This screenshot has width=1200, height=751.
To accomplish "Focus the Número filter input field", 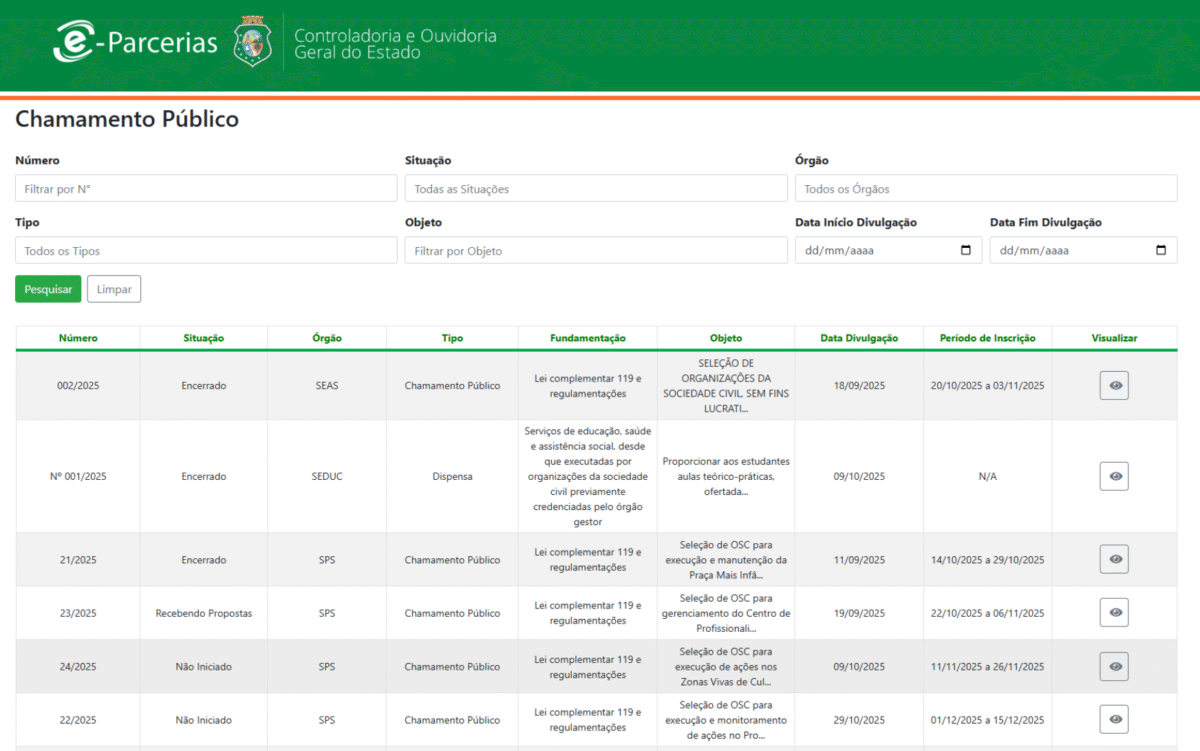I will (206, 189).
